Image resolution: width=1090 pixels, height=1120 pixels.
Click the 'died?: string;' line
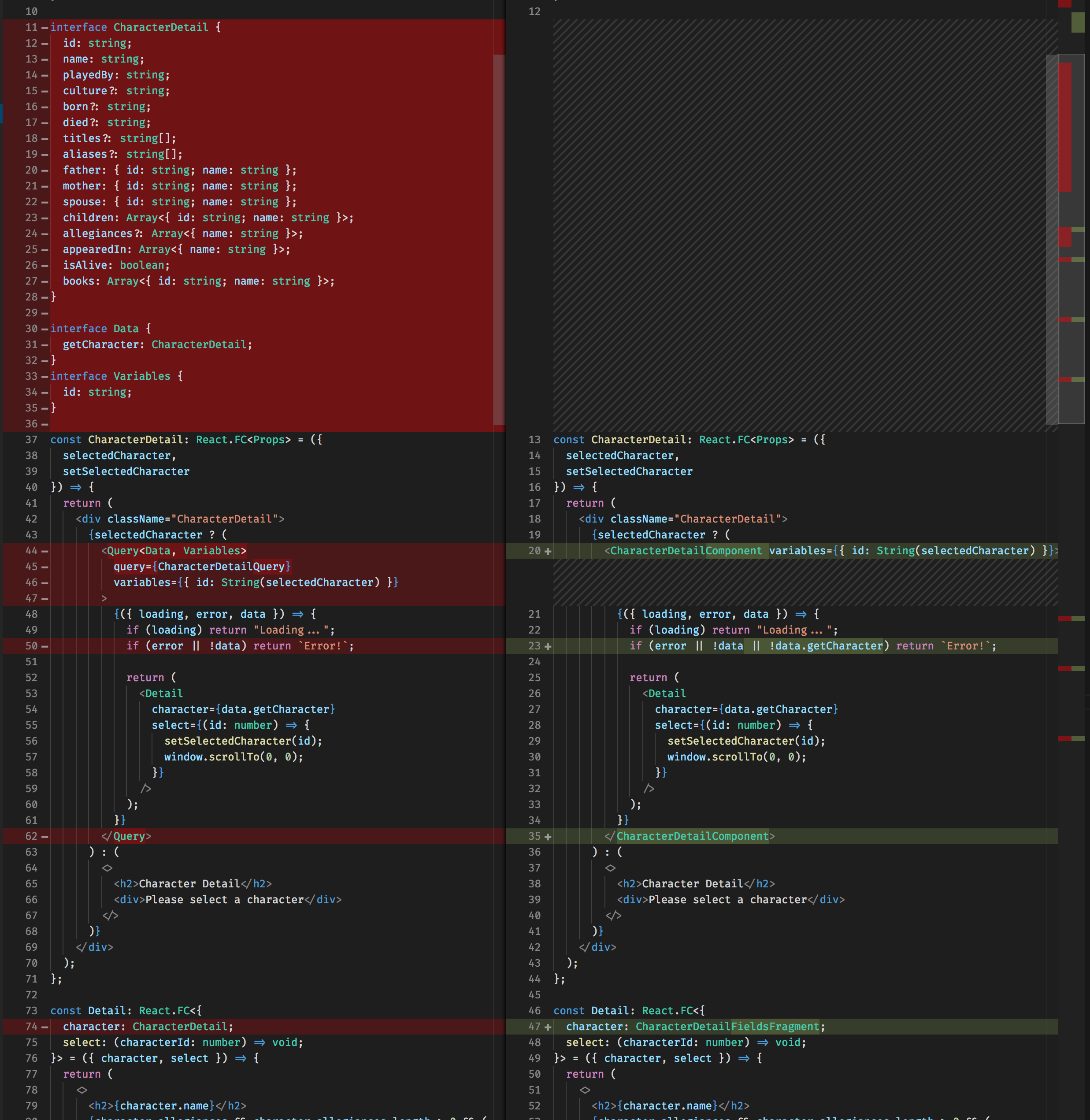click(x=107, y=122)
